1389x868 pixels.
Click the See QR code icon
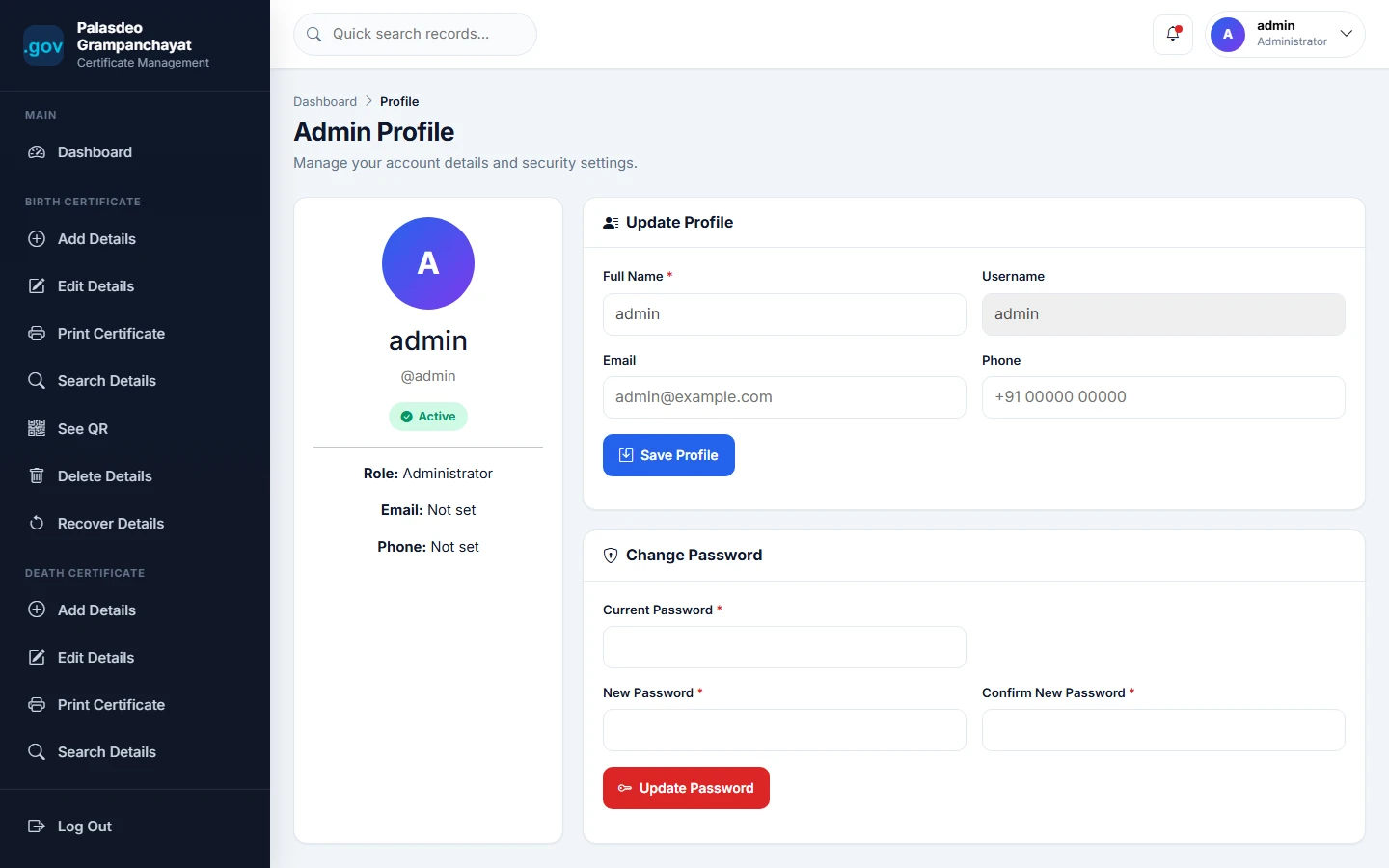click(37, 428)
